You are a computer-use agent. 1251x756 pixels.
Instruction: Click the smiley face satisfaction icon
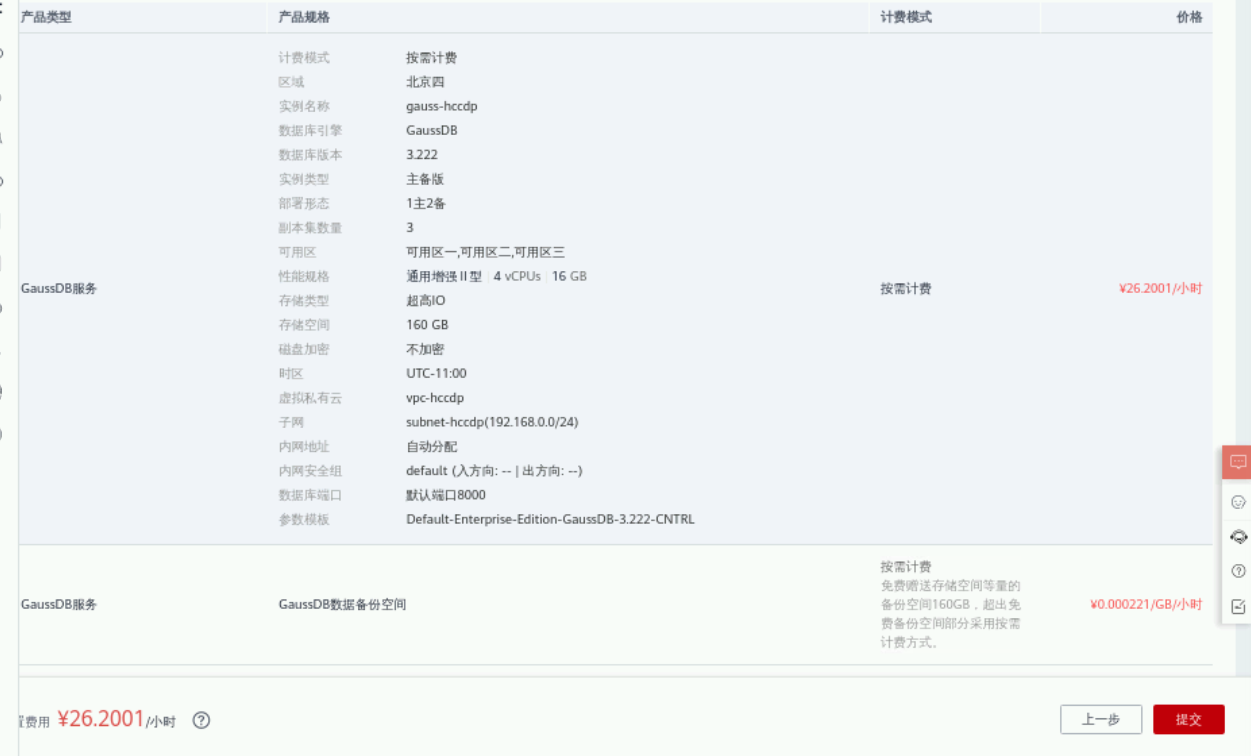(x=1238, y=502)
